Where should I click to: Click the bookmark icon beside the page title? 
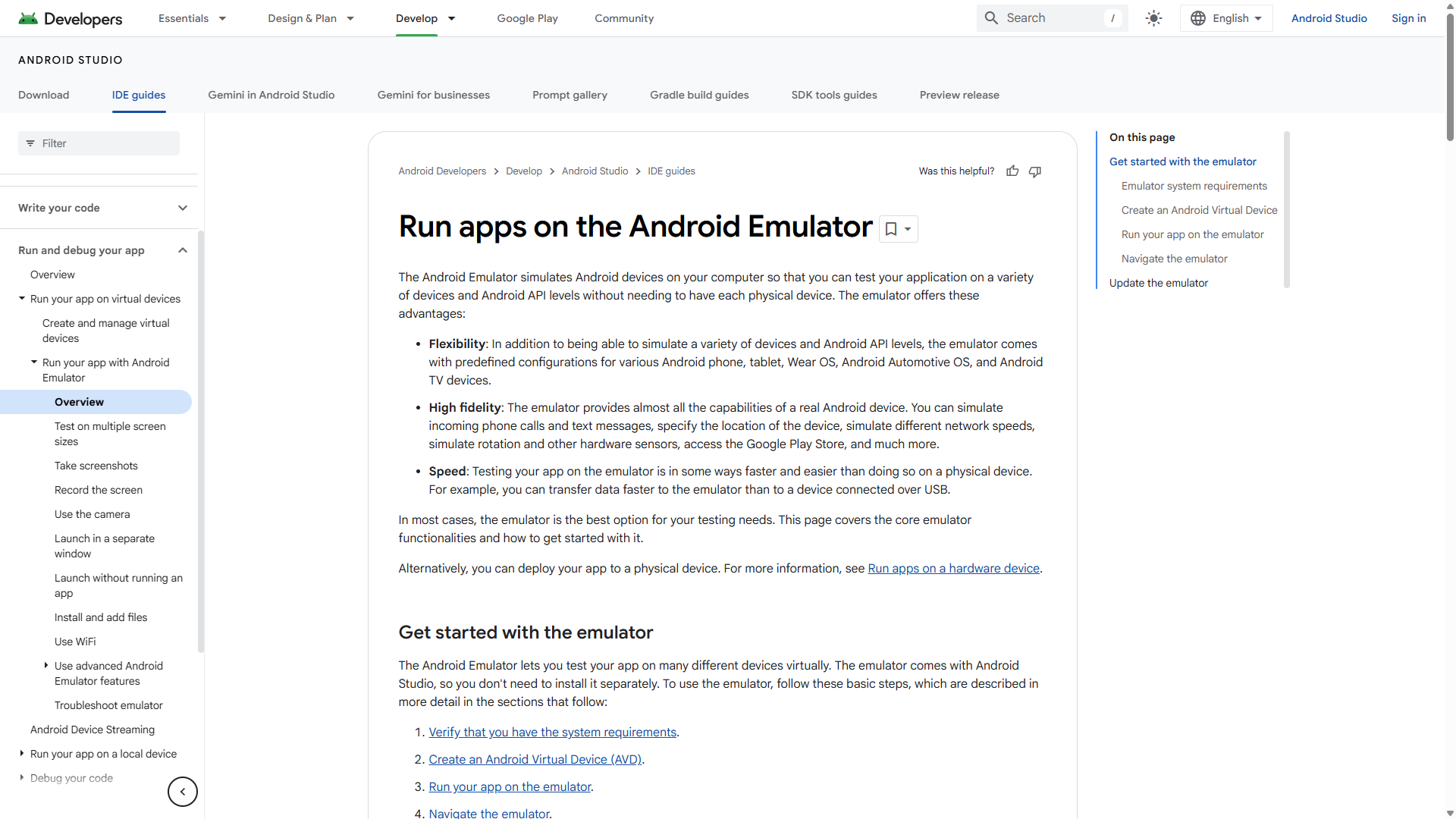891,229
